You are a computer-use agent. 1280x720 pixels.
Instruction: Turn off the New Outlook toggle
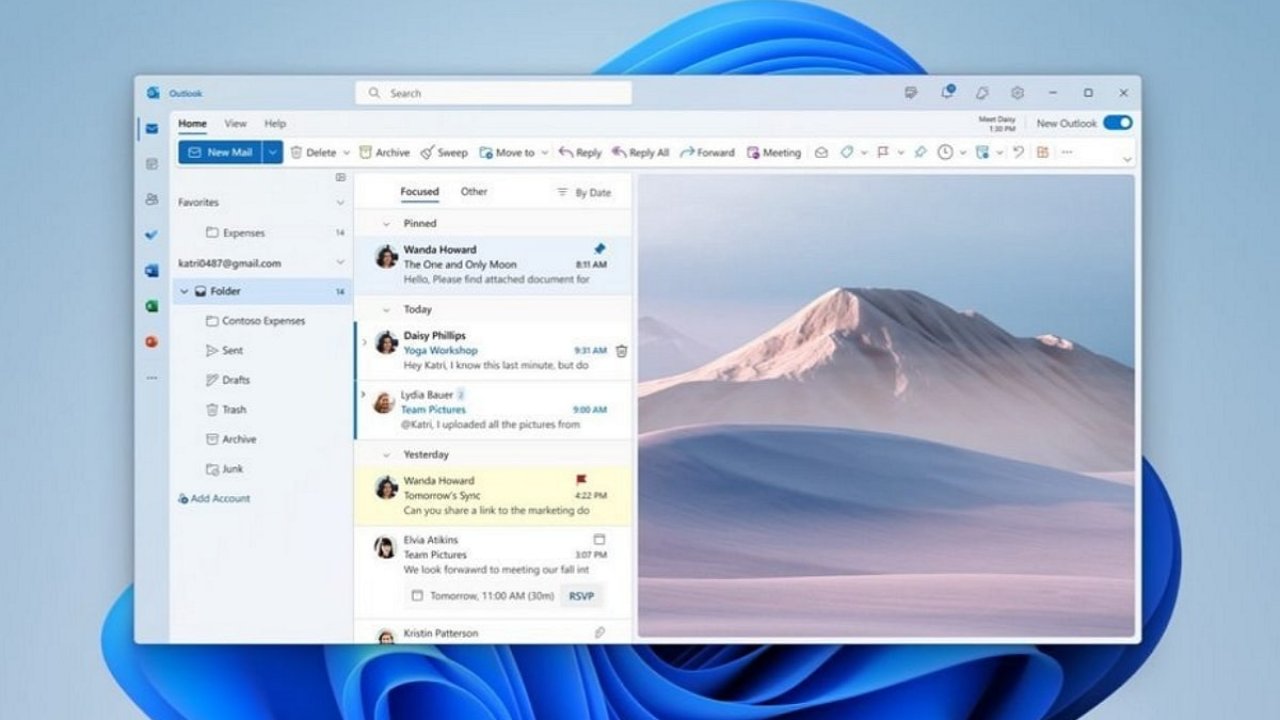(1117, 123)
